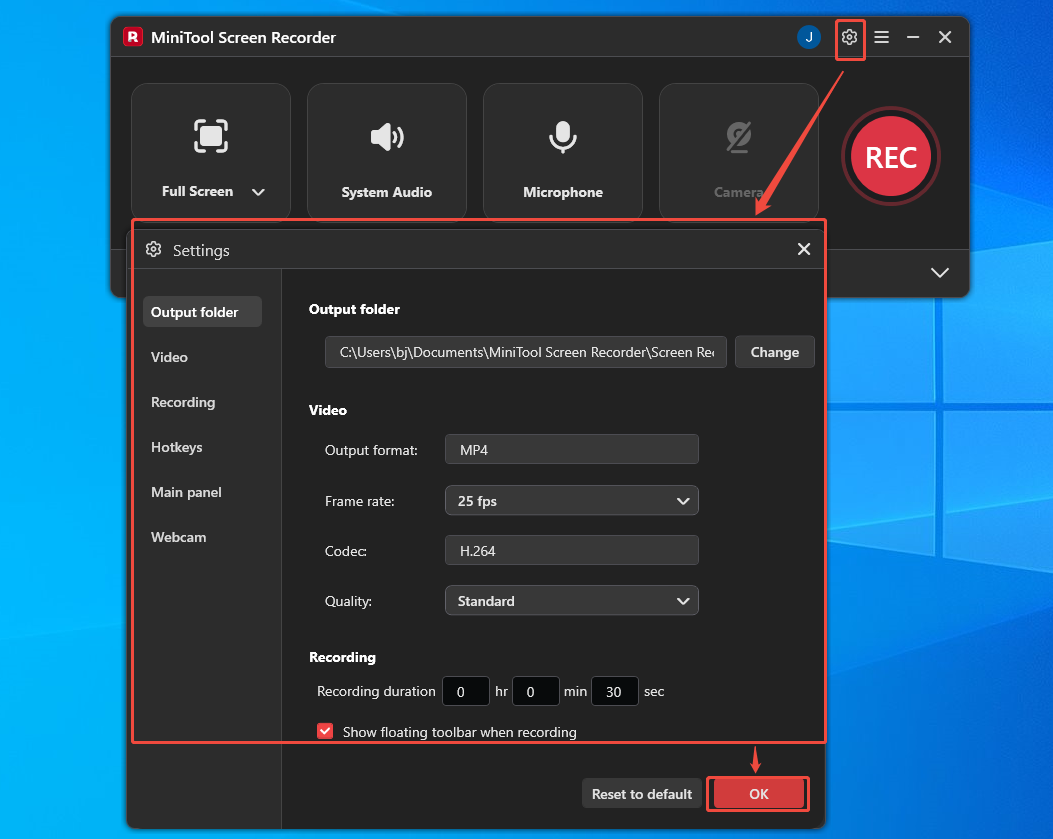Start recording with the REC button
This screenshot has width=1053, height=839.
click(890, 157)
